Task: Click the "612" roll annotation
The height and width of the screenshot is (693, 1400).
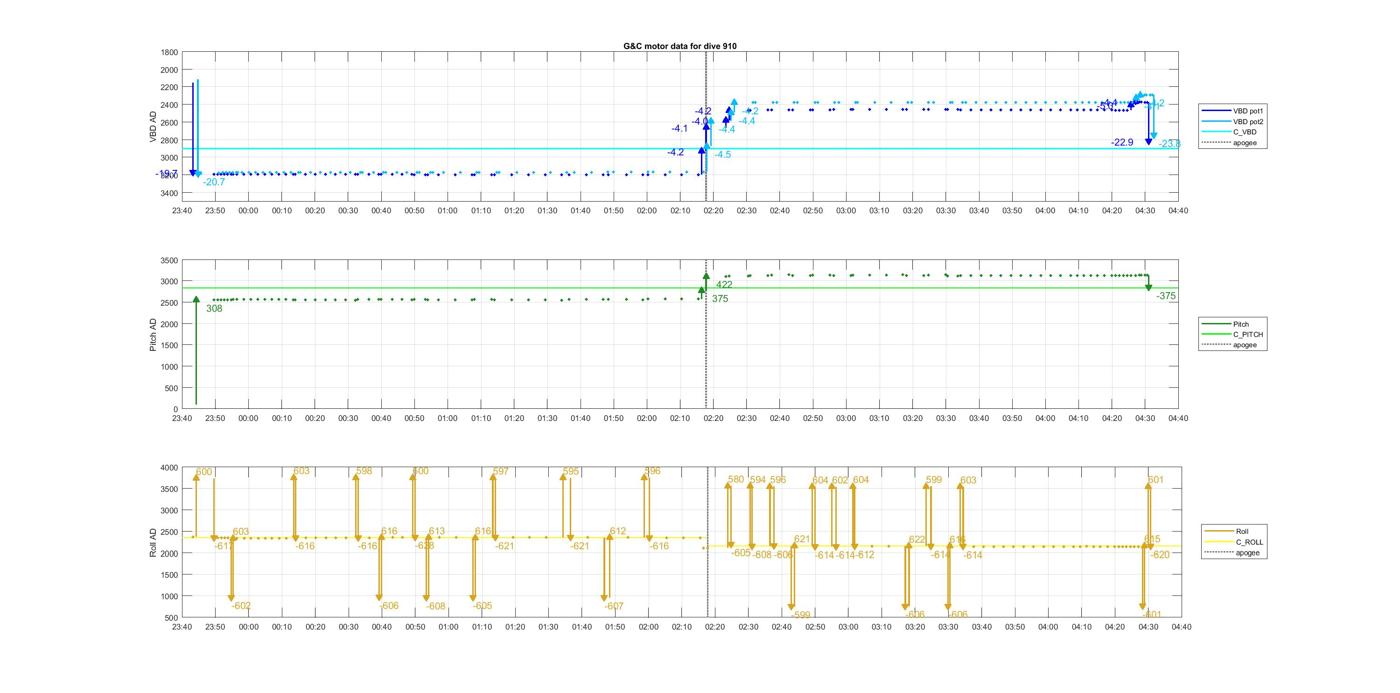Action: [618, 532]
